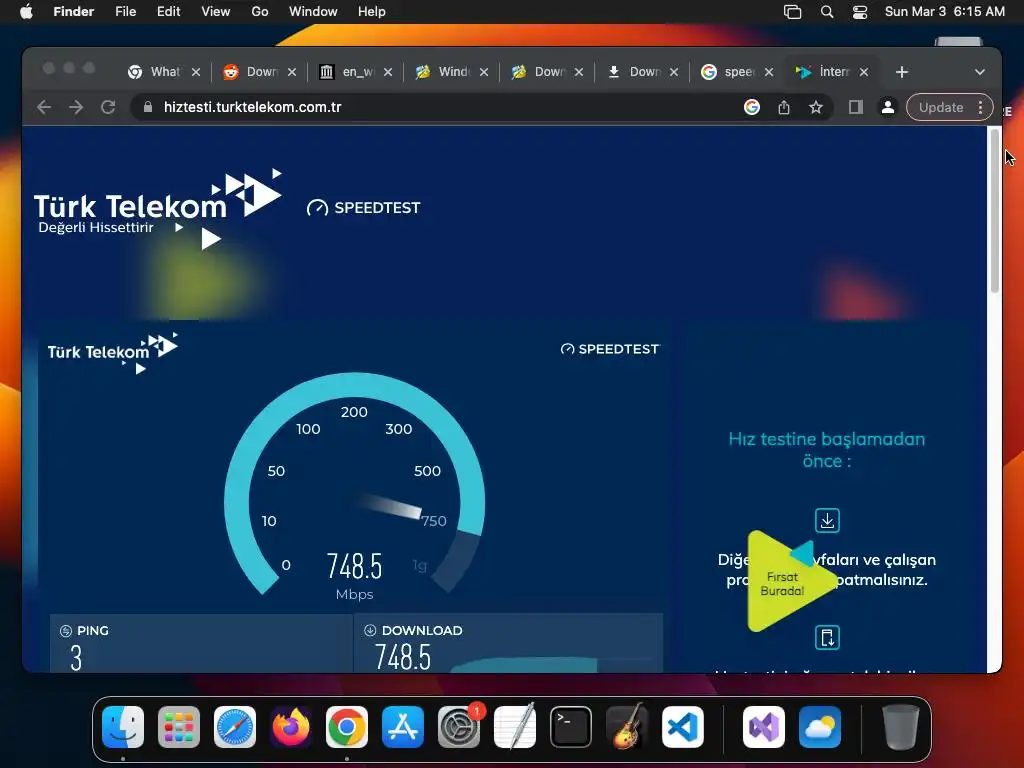The height and width of the screenshot is (768, 1024).
Task: Click the date and time in menu bar
Action: click(944, 12)
